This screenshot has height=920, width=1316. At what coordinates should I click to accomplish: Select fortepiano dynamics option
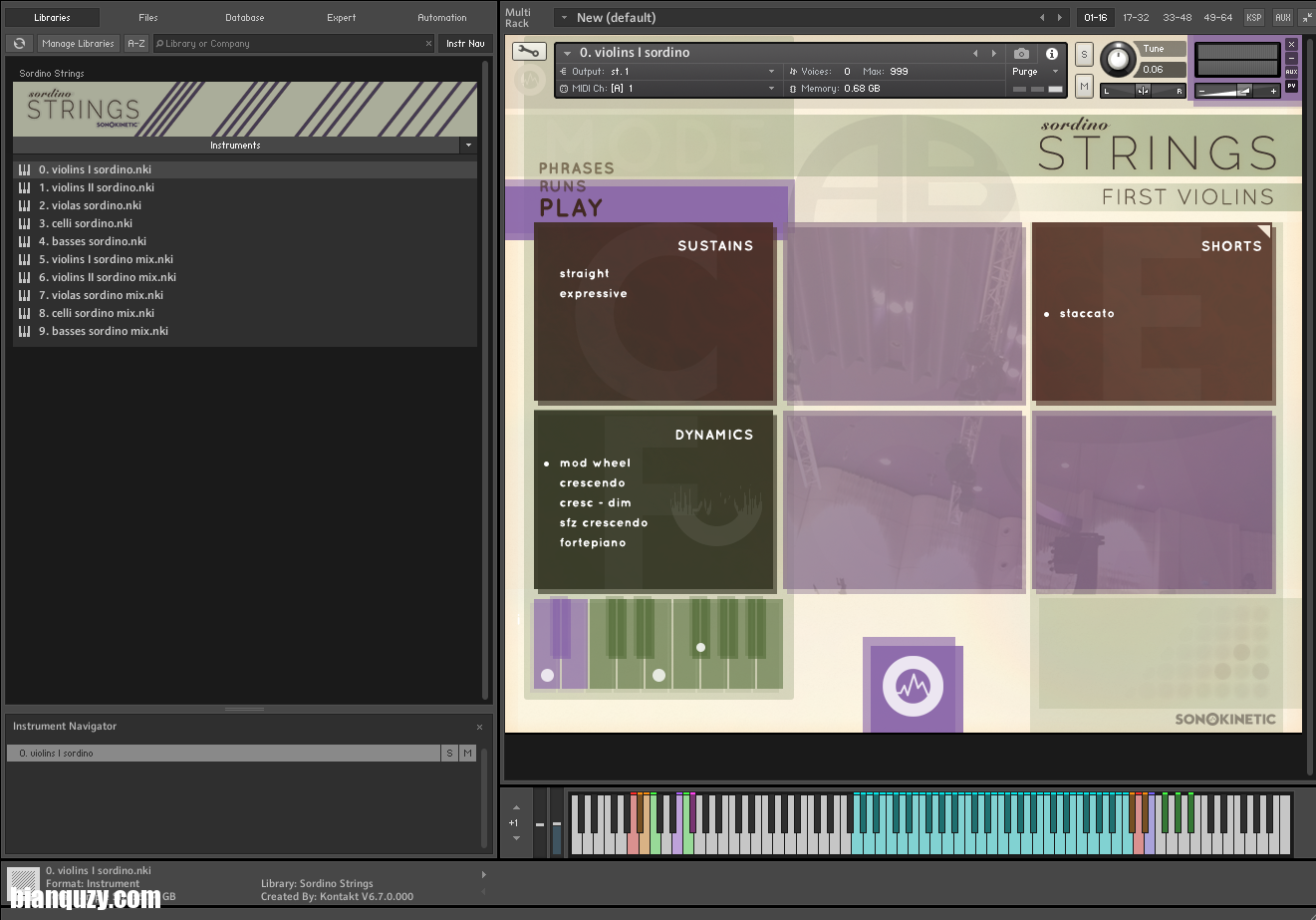[x=593, y=543]
